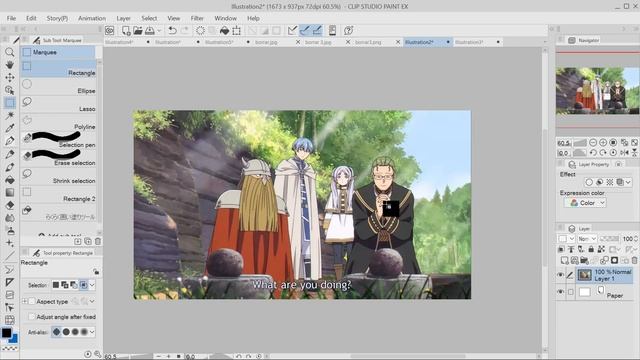This screenshot has width=640, height=360.
Task: Click the Navigator preview thumbnail
Action: (597, 91)
